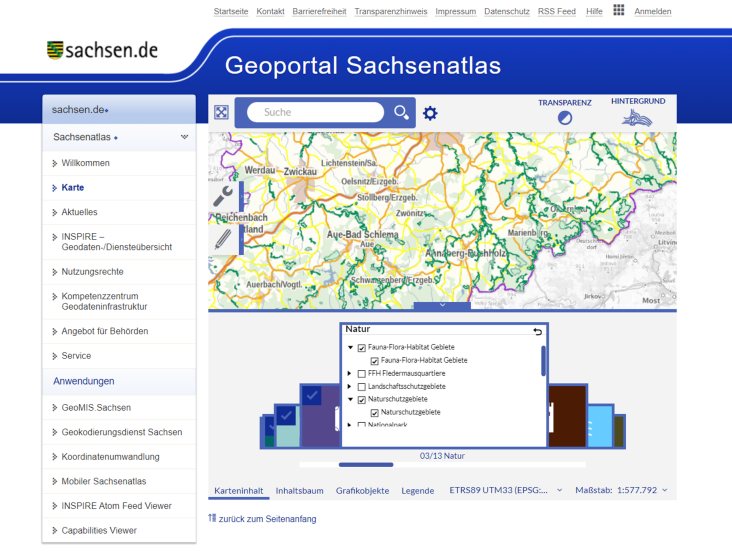The height and width of the screenshot is (557, 732).
Task: Switch to Inhaltsbaum tab
Action: click(299, 491)
